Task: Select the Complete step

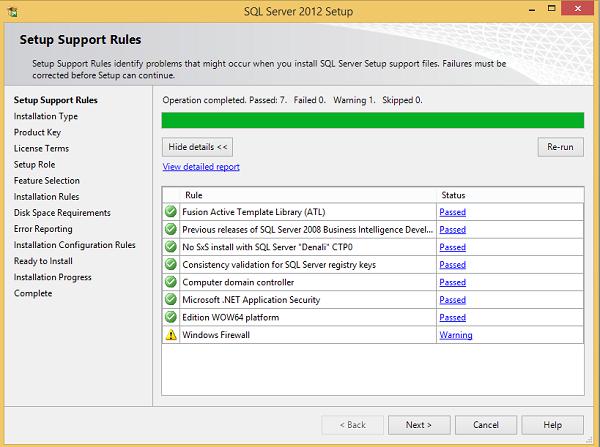Action: [x=33, y=294]
